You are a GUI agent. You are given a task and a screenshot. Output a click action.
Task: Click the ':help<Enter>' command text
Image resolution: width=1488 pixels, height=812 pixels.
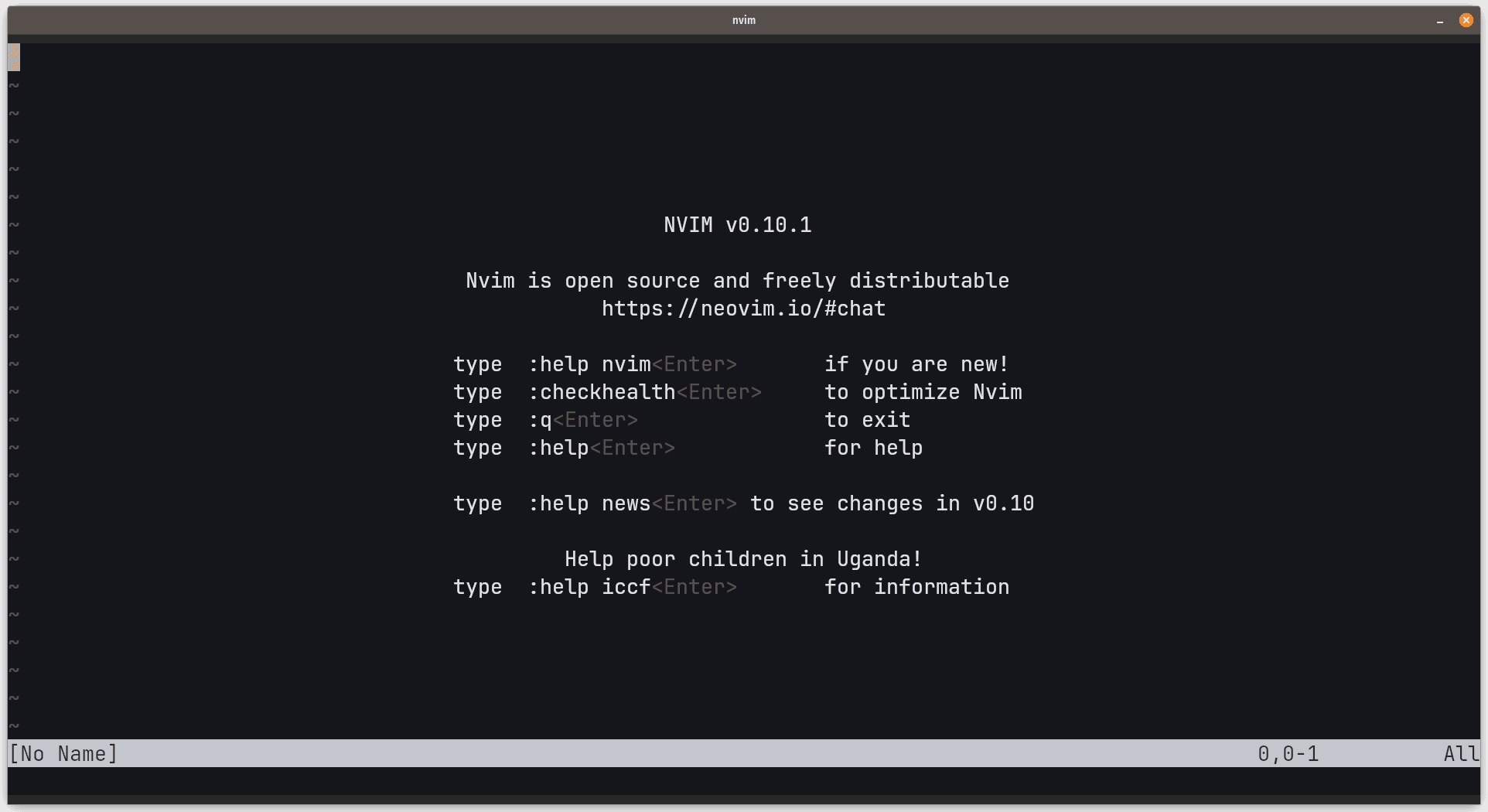[x=602, y=448]
